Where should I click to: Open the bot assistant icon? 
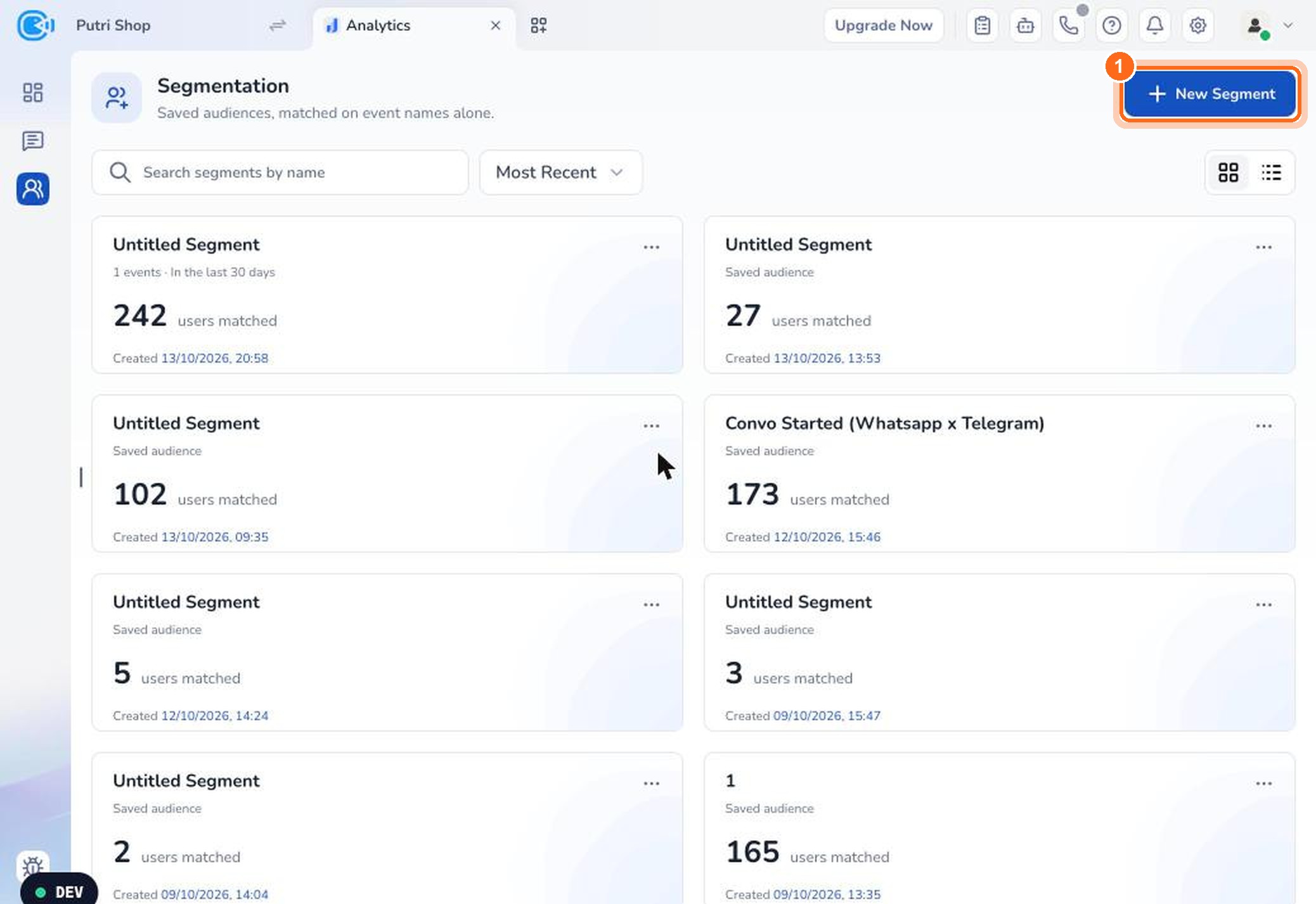[1026, 25]
